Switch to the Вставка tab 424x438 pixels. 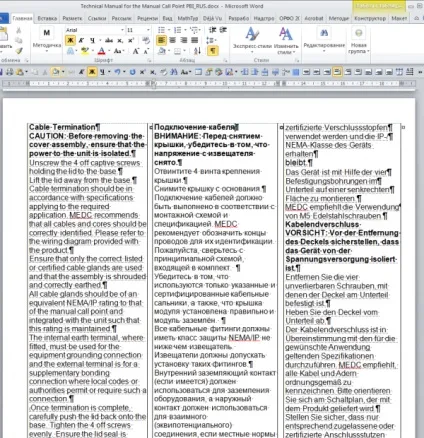[47, 18]
